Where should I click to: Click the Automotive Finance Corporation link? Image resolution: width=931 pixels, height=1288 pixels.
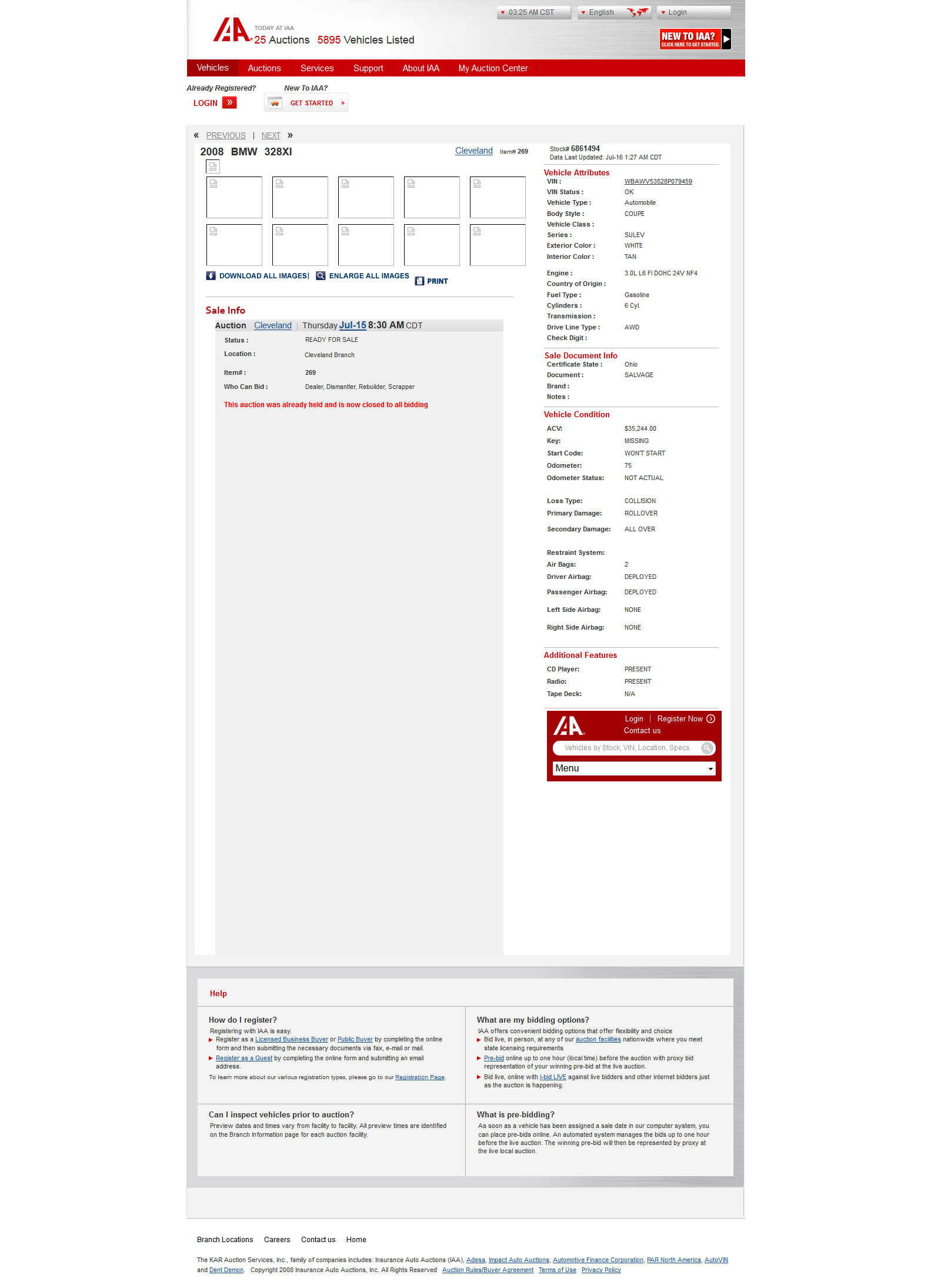[x=598, y=1260]
